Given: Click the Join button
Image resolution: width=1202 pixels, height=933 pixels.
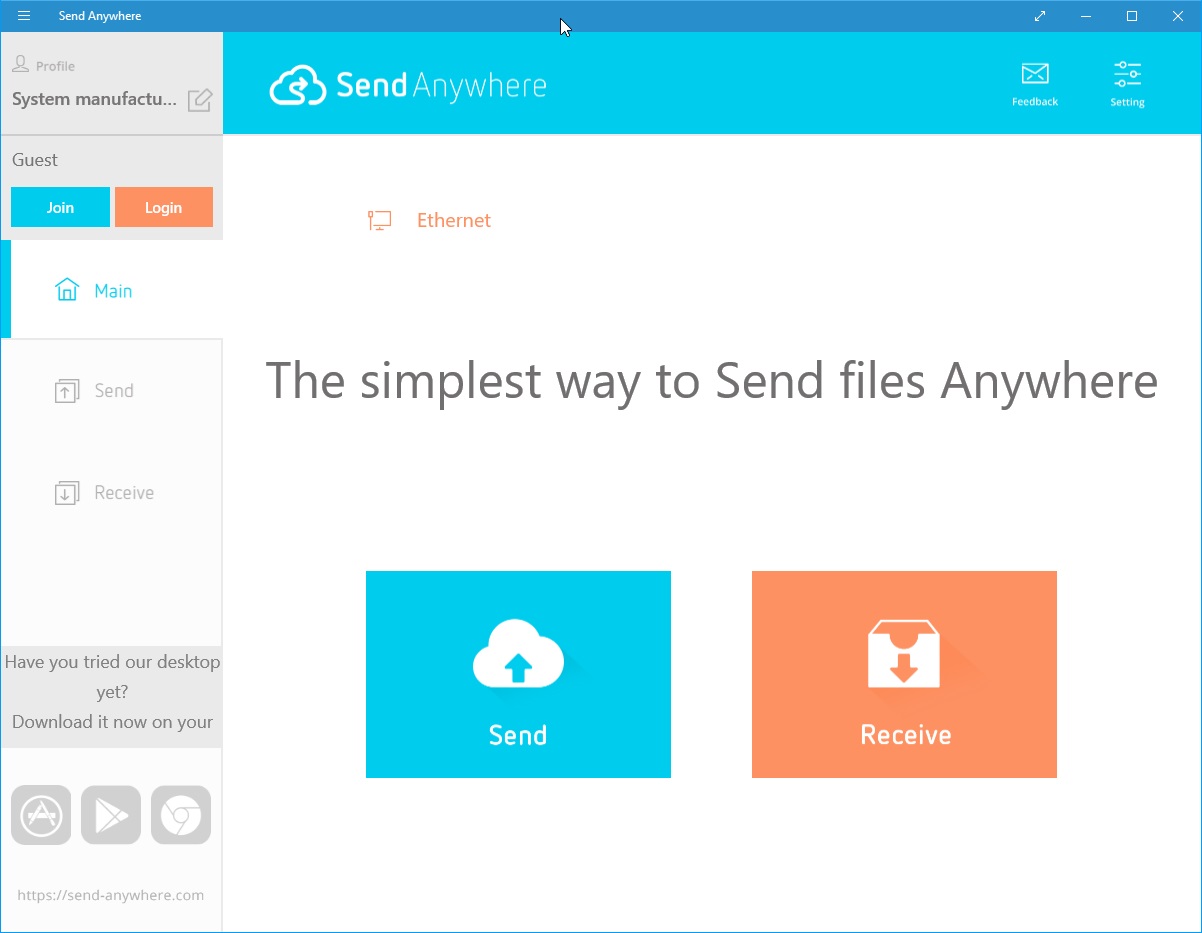Looking at the screenshot, I should coord(60,207).
